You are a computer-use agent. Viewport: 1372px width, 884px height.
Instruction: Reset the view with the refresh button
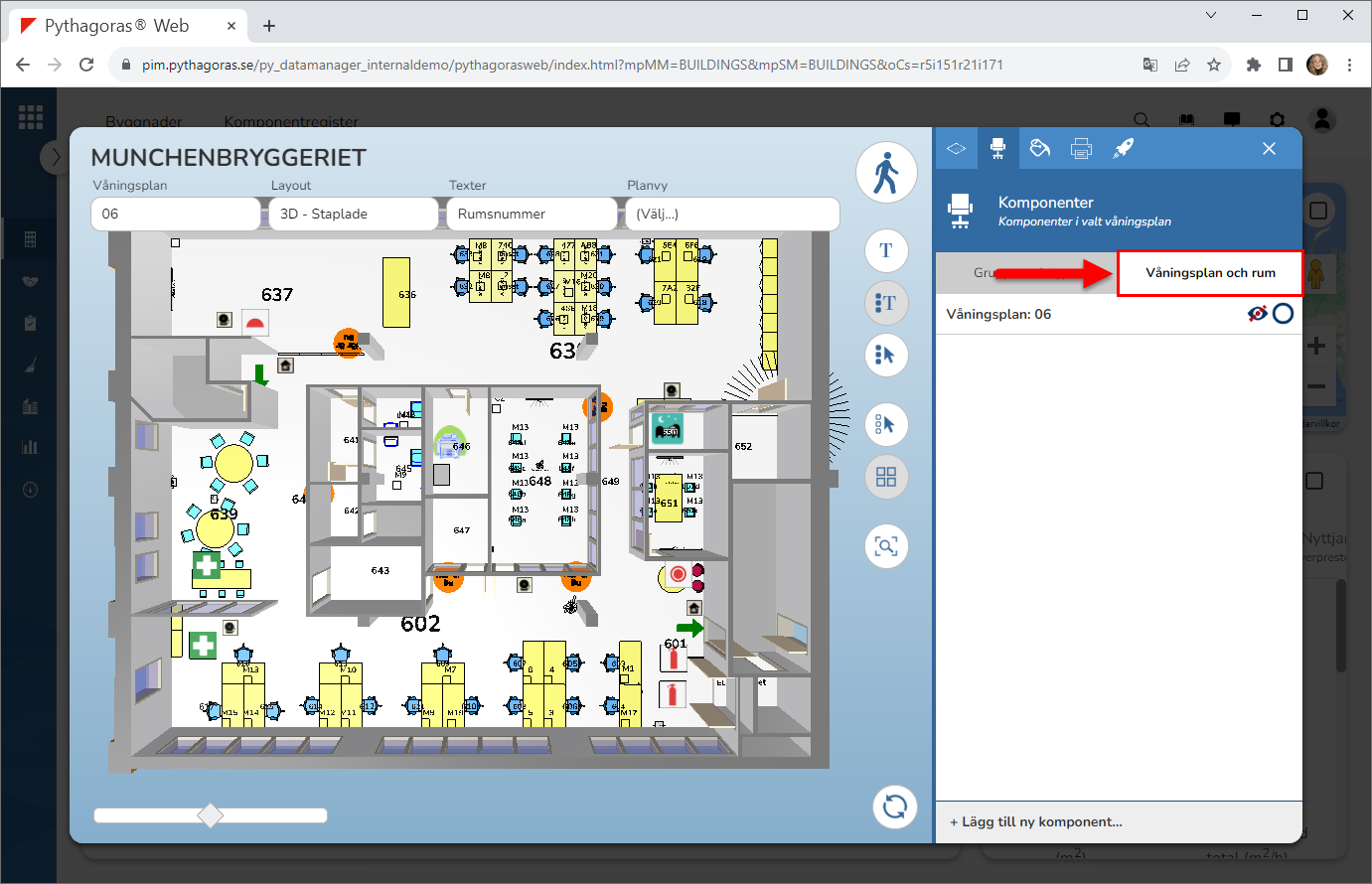coord(894,806)
